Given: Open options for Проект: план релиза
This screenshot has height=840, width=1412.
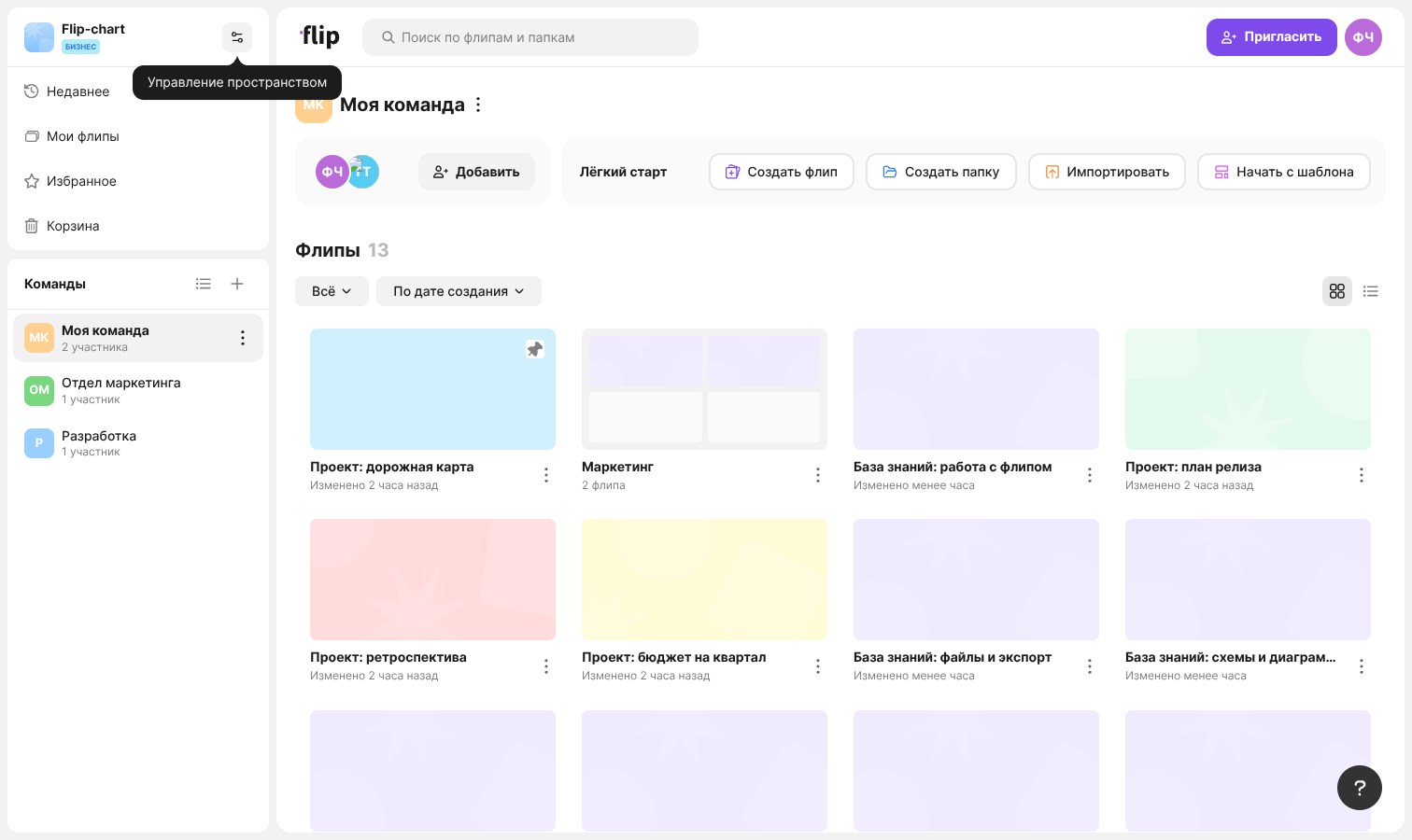Looking at the screenshot, I should click(1362, 475).
